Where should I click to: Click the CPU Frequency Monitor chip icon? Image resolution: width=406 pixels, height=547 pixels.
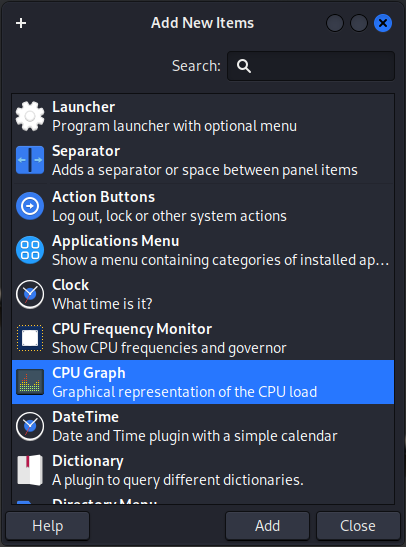coord(30,338)
